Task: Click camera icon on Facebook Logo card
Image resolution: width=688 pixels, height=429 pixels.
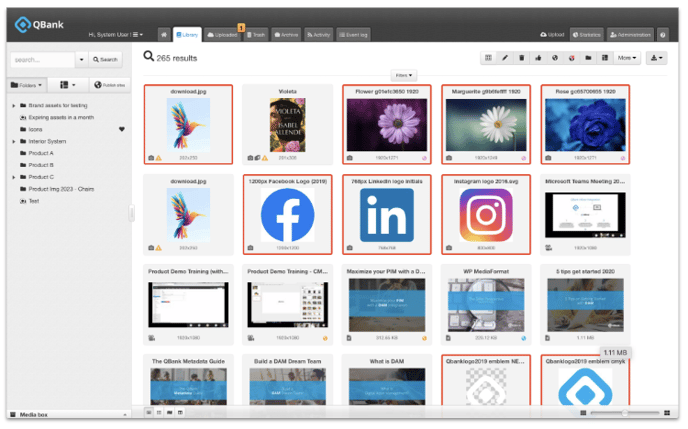Action: click(x=250, y=248)
